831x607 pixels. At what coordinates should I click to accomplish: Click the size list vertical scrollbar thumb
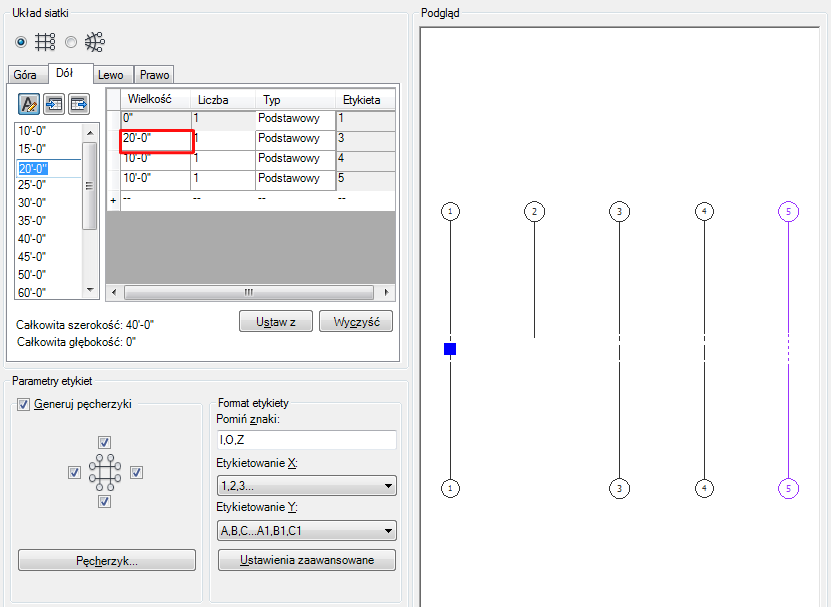click(90, 186)
